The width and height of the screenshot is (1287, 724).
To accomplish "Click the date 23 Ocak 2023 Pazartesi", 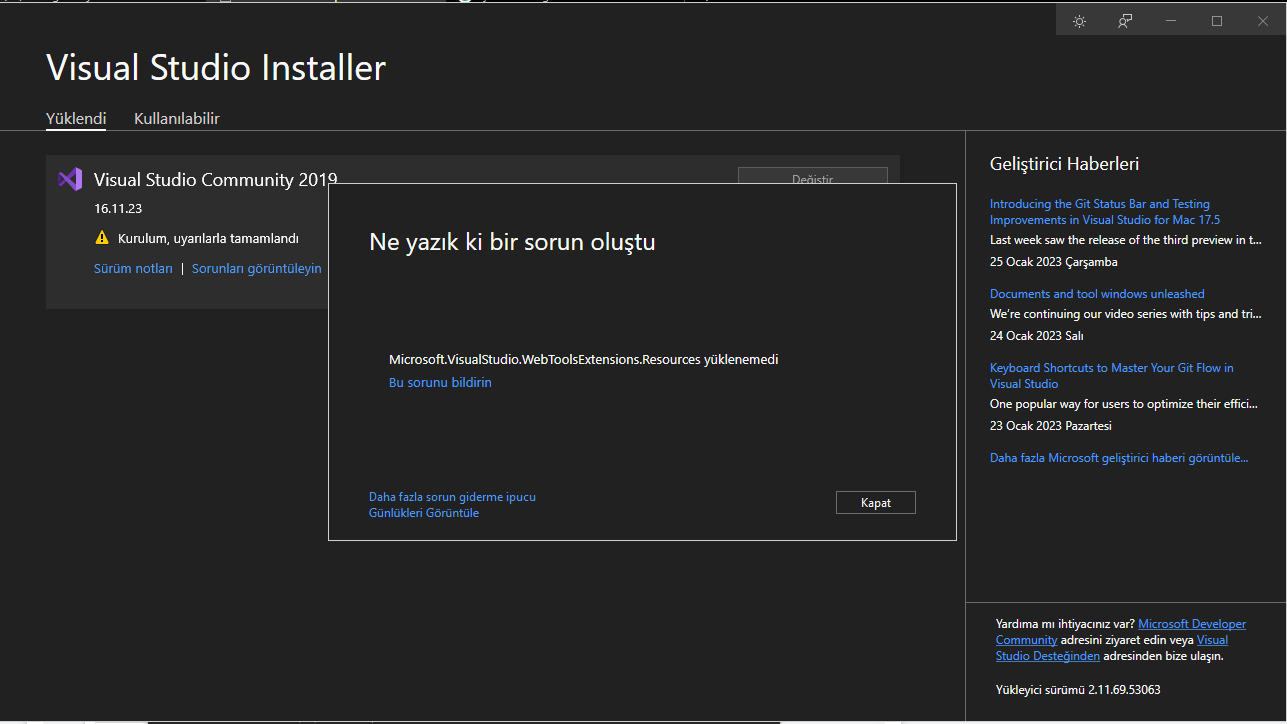I will pos(1051,426).
